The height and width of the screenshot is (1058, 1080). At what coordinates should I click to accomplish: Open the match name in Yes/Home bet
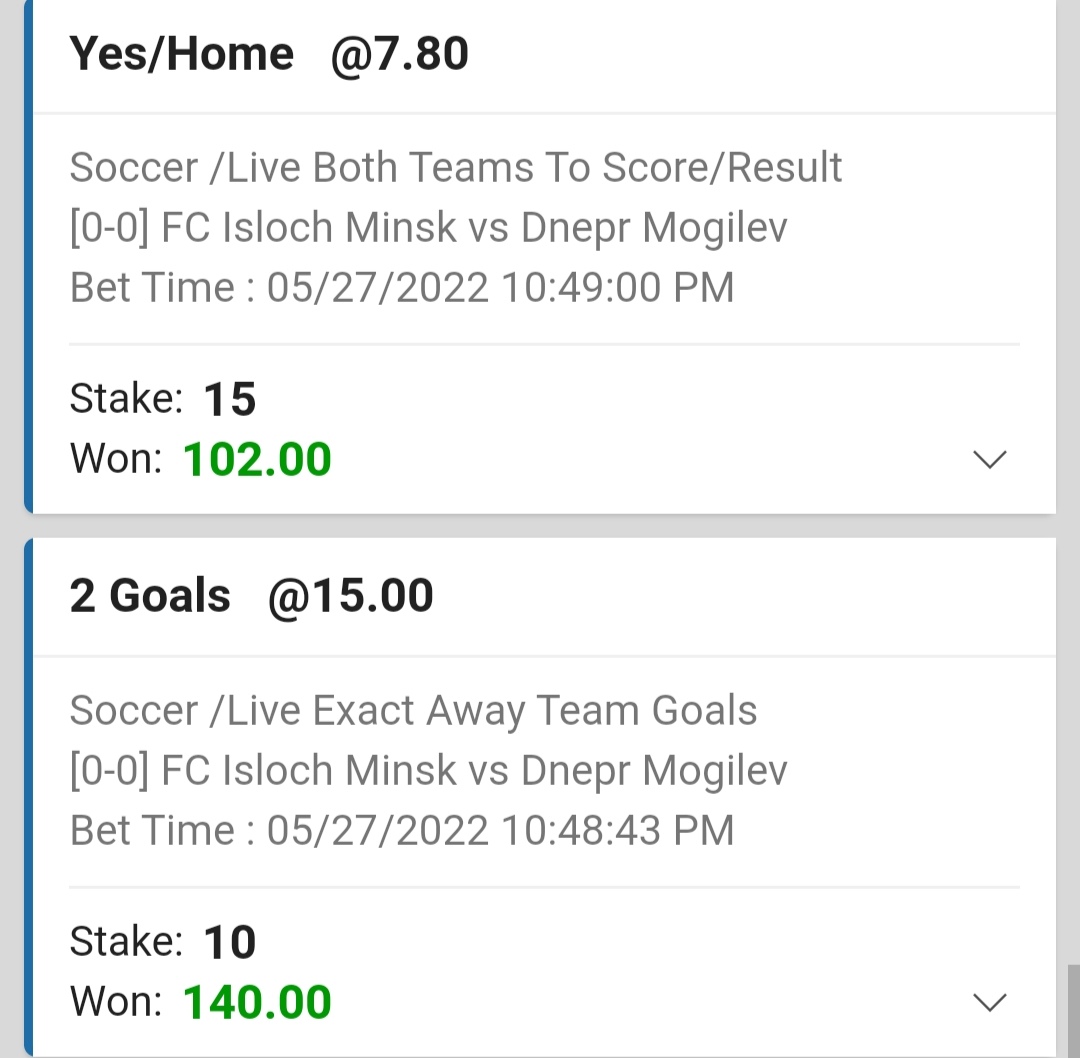click(474, 228)
